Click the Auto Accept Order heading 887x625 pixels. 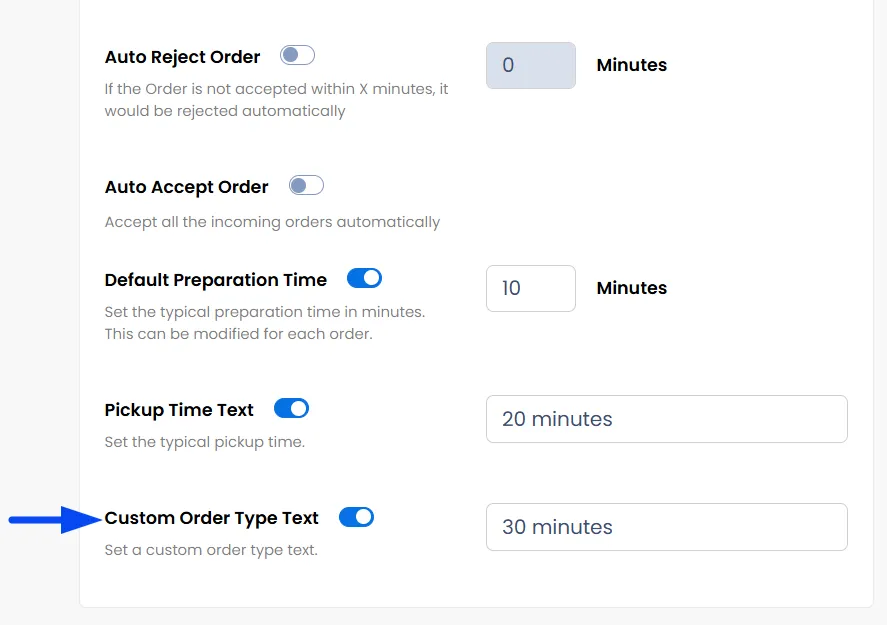186,187
